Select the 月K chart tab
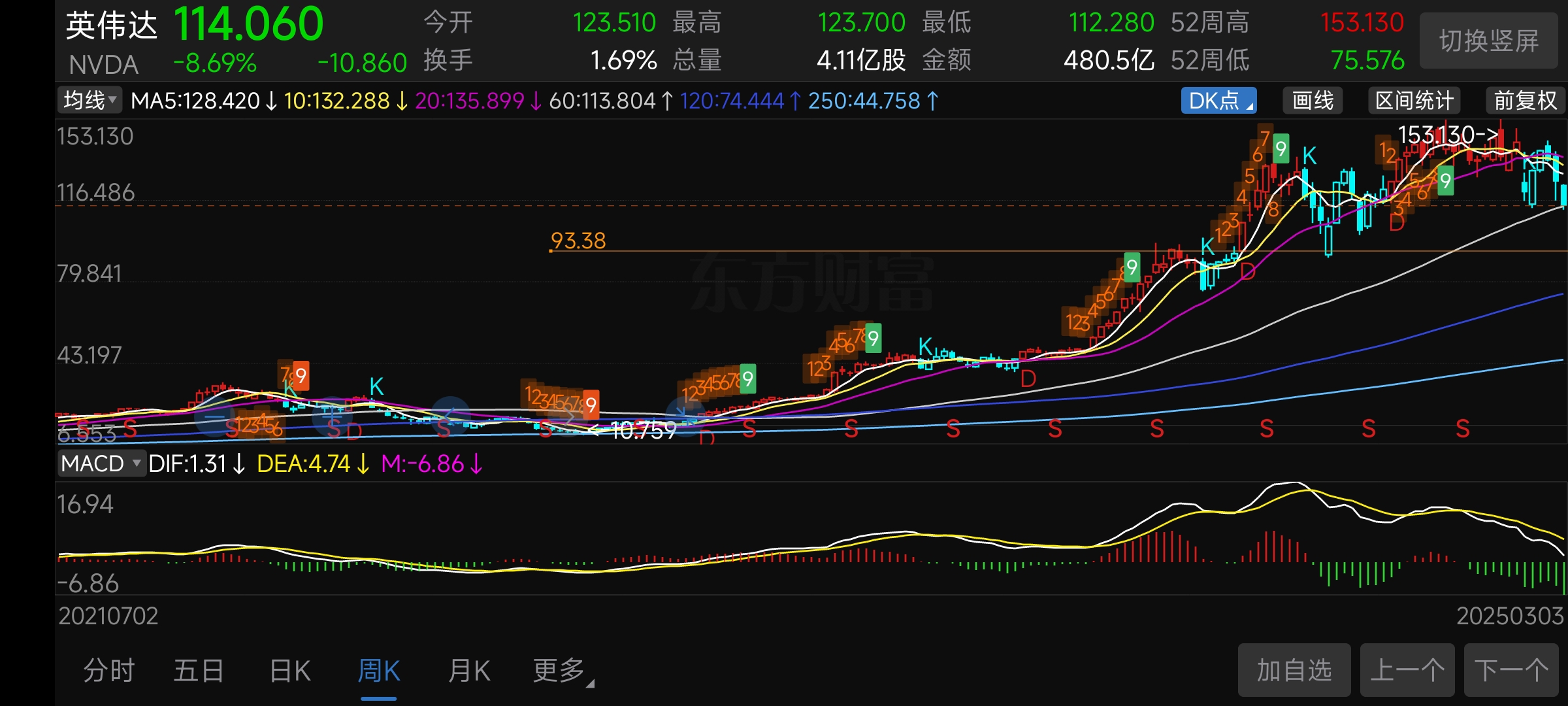This screenshot has width=1568, height=706. pyautogui.click(x=468, y=671)
